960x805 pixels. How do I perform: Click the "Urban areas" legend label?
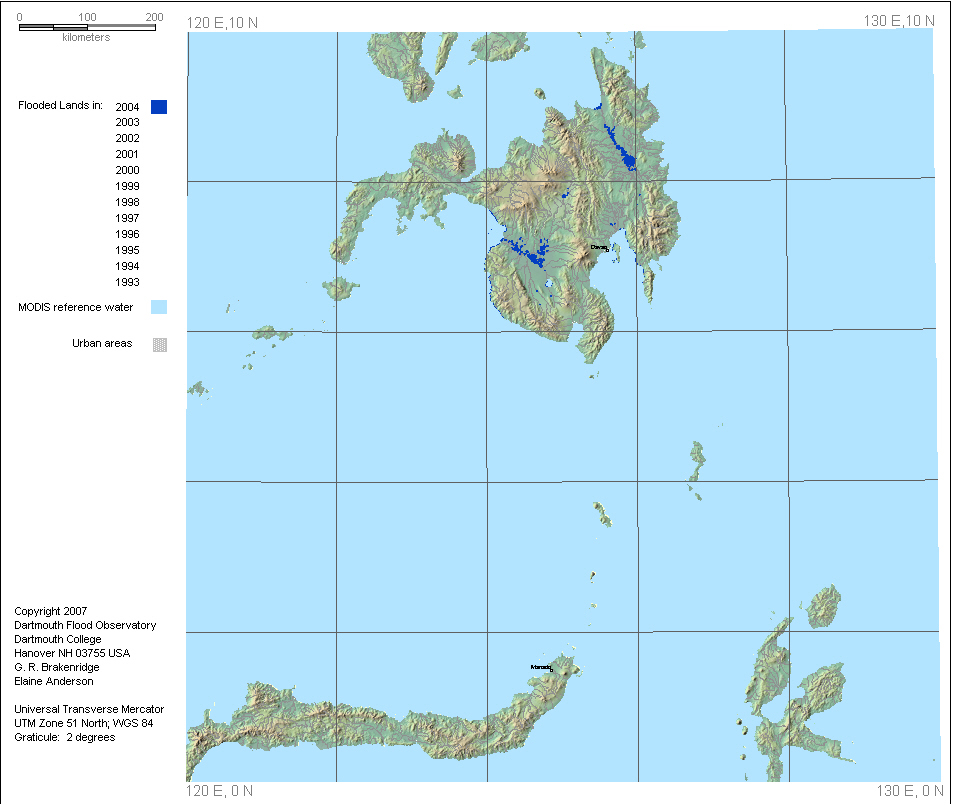(102, 344)
